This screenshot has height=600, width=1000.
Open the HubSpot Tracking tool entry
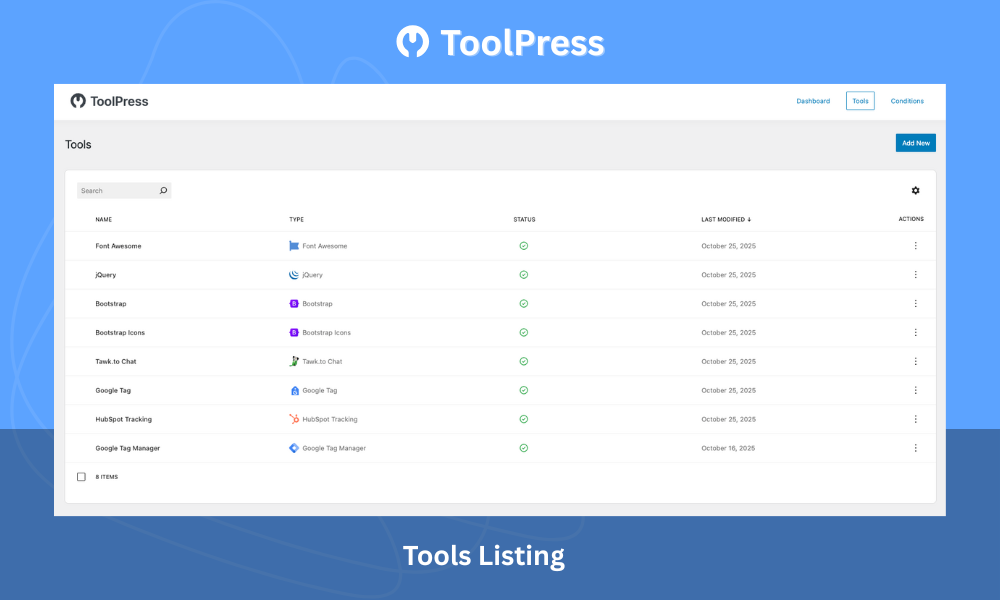click(x=124, y=419)
